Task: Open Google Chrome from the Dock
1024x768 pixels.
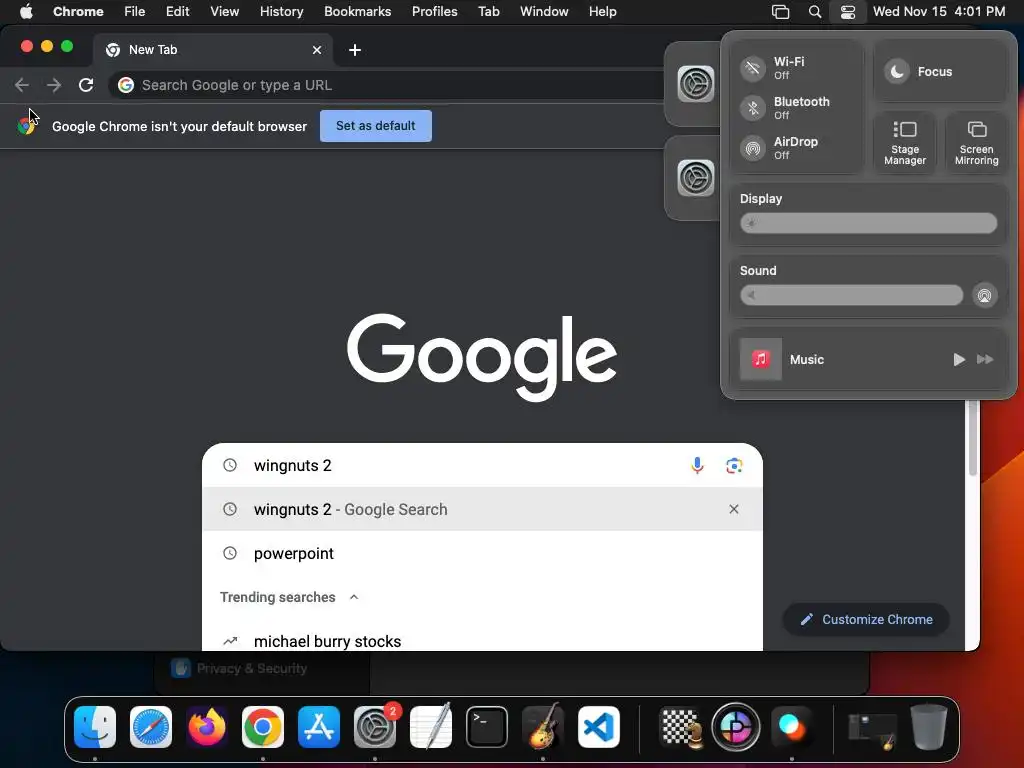Action: pyautogui.click(x=263, y=727)
